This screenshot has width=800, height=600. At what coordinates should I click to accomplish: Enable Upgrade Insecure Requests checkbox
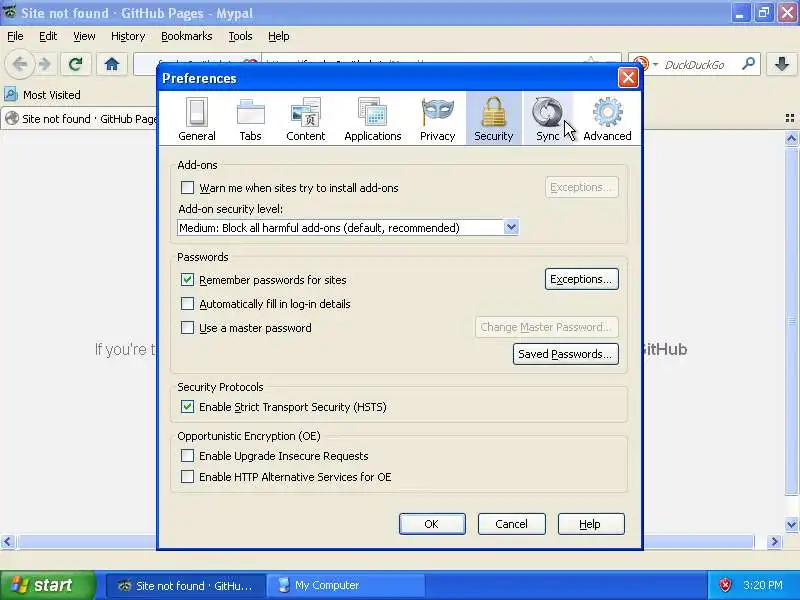pos(187,456)
